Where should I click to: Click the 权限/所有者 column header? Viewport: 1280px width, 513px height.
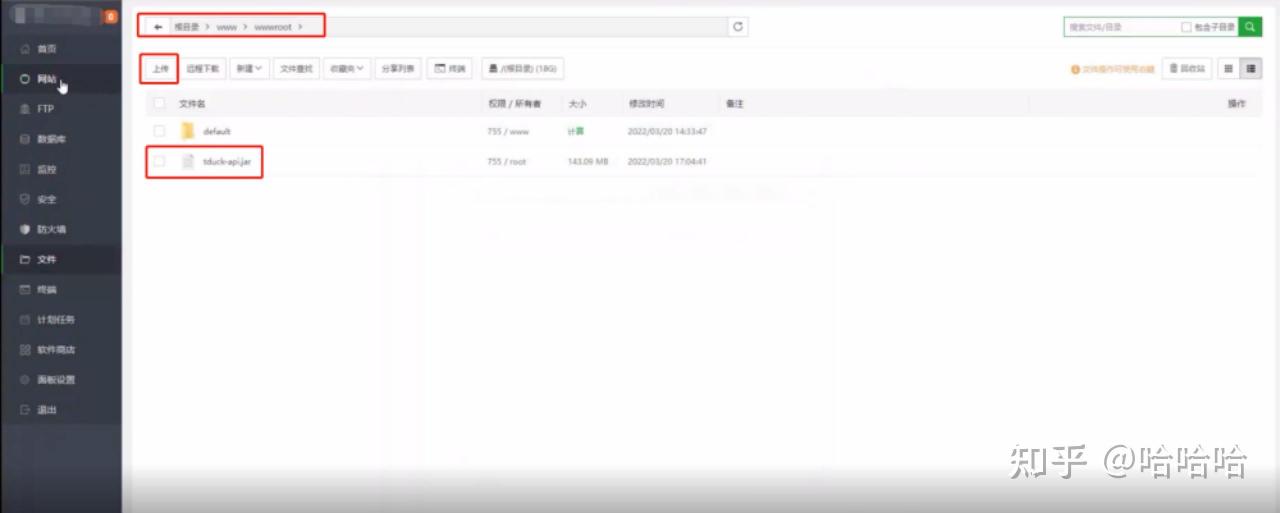[514, 103]
